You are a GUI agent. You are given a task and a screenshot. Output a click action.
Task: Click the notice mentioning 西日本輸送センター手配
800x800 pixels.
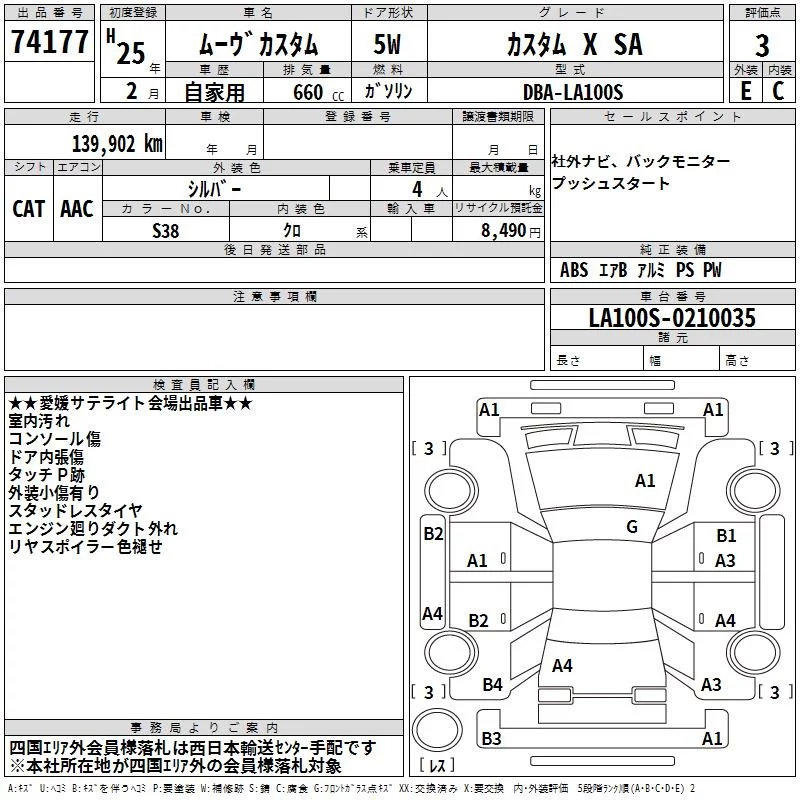[193, 748]
